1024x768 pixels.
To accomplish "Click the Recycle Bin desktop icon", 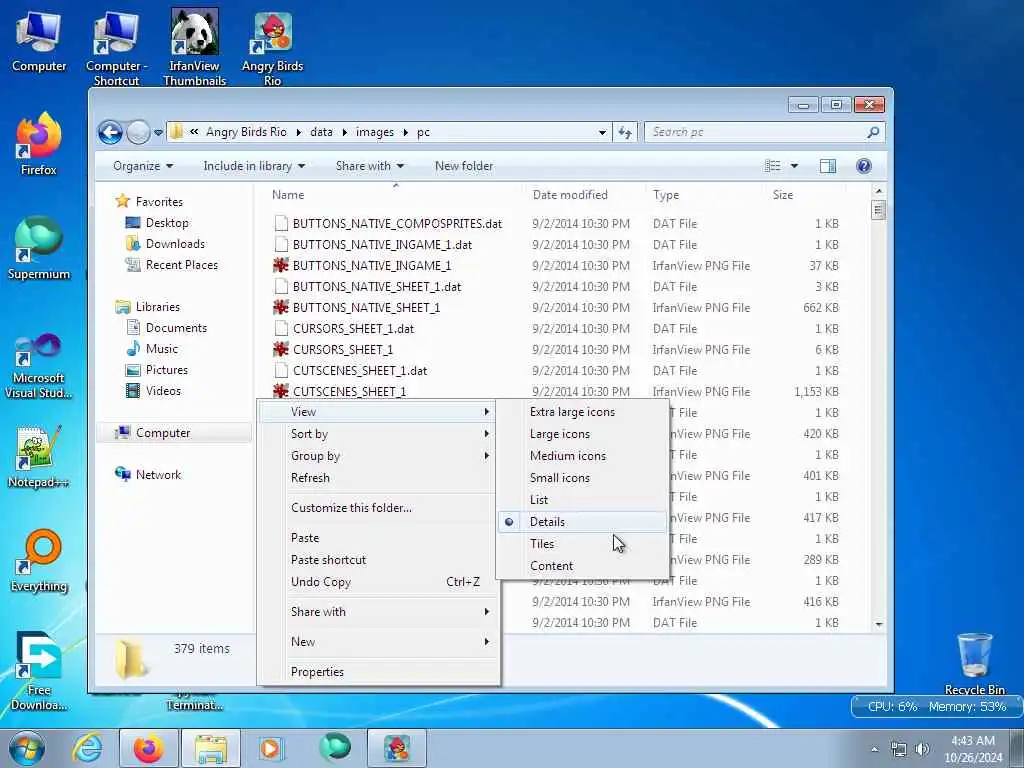I will 974,663.
